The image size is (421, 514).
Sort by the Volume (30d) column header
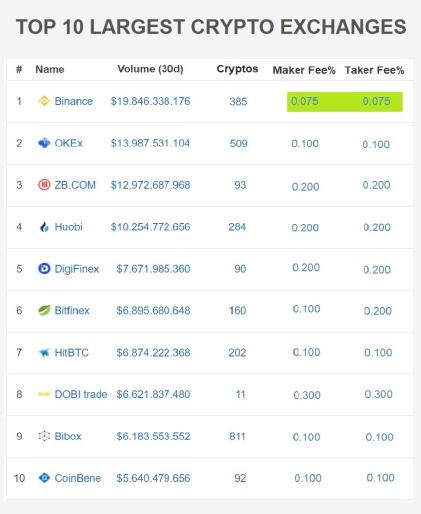tap(150, 69)
